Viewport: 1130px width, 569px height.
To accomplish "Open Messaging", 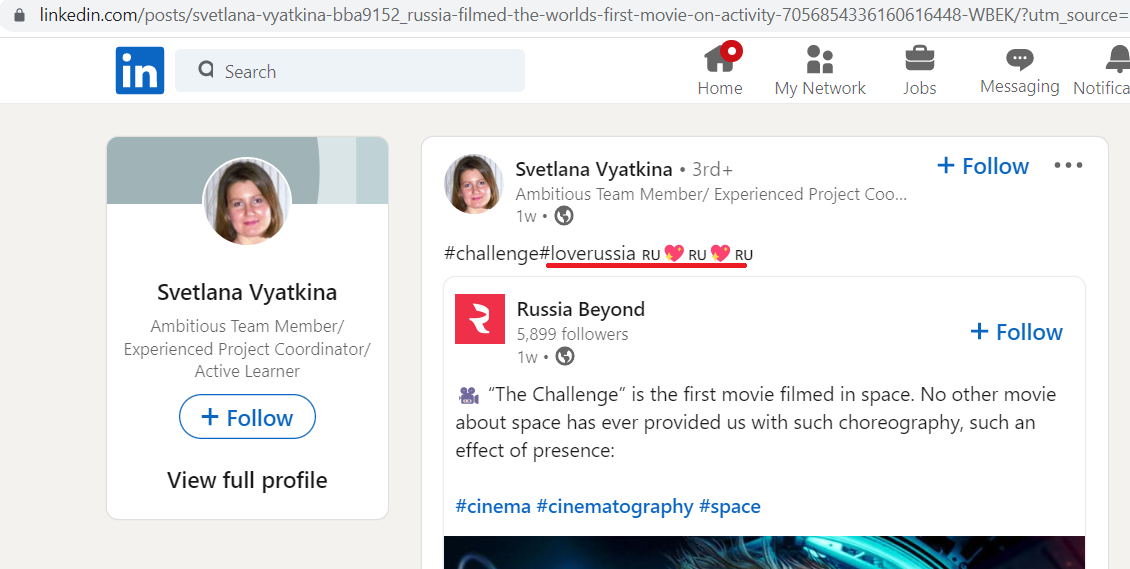I will (x=1019, y=70).
